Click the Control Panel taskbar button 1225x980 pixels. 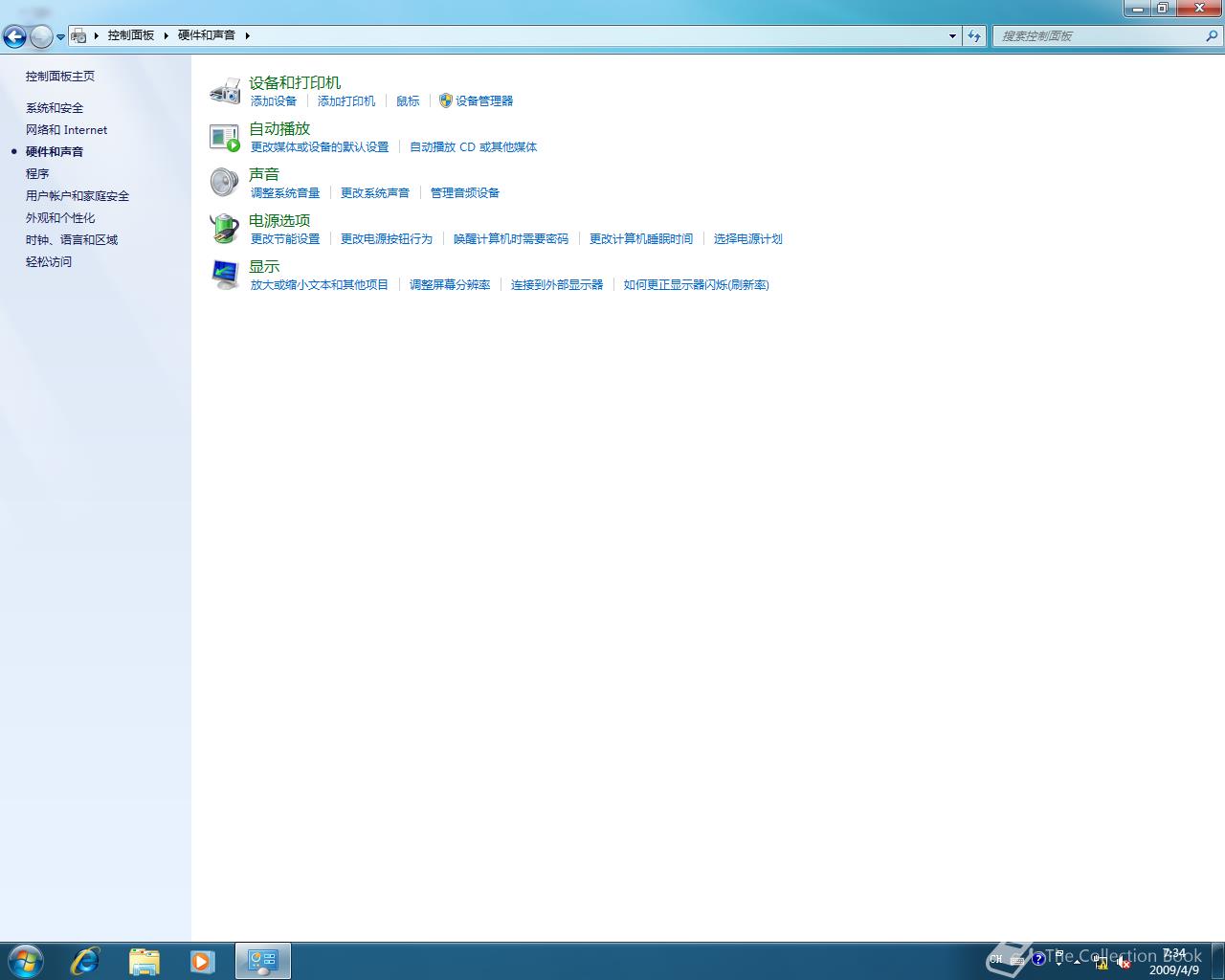(x=263, y=961)
